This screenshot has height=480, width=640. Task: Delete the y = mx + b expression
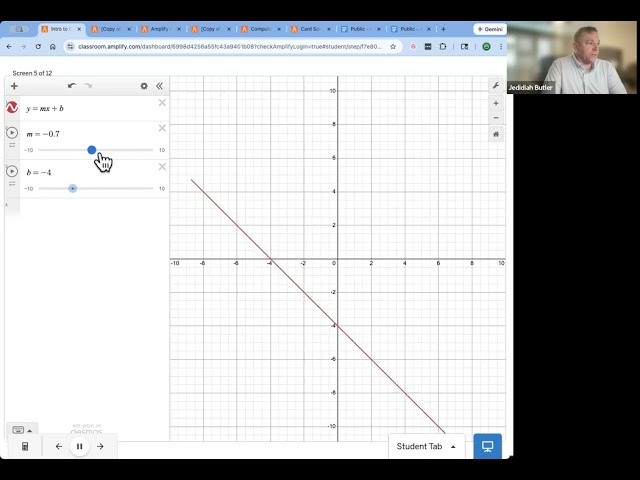(x=162, y=103)
